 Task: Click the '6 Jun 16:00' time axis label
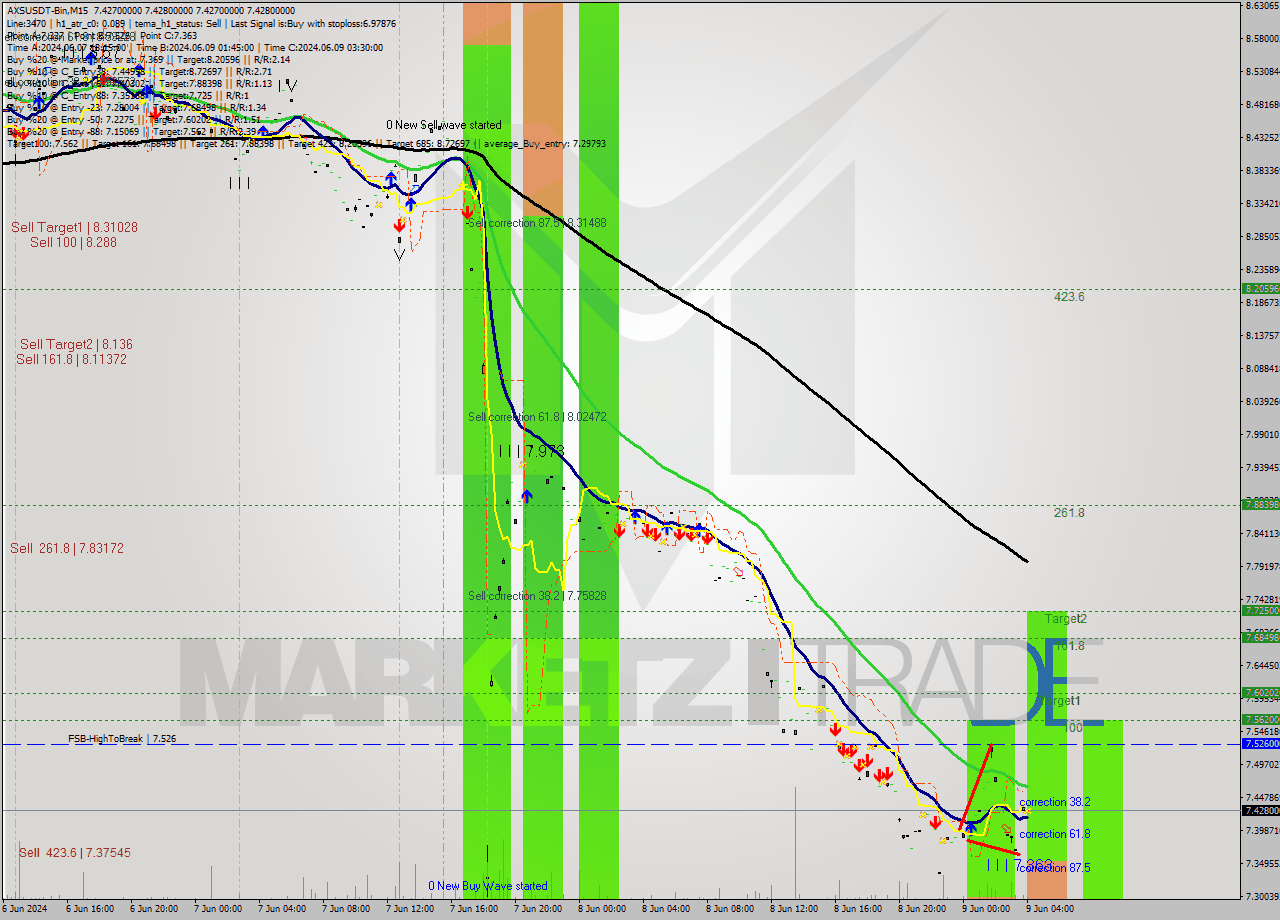[x=91, y=909]
